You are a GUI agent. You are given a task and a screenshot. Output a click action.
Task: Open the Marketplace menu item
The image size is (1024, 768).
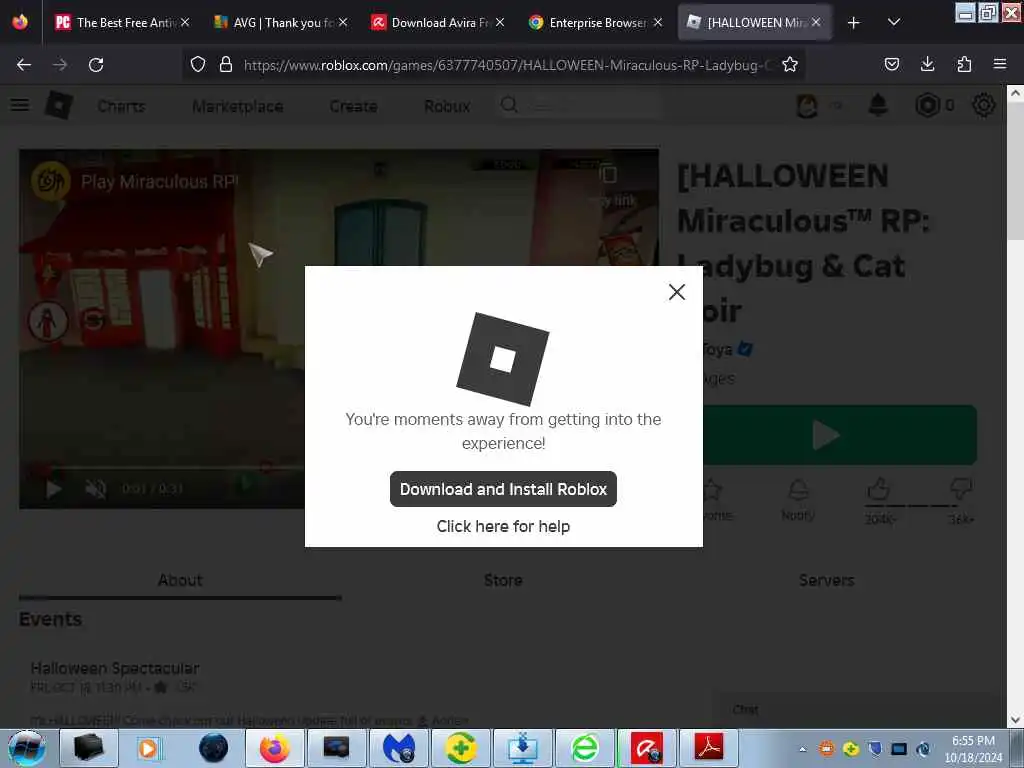(238, 106)
